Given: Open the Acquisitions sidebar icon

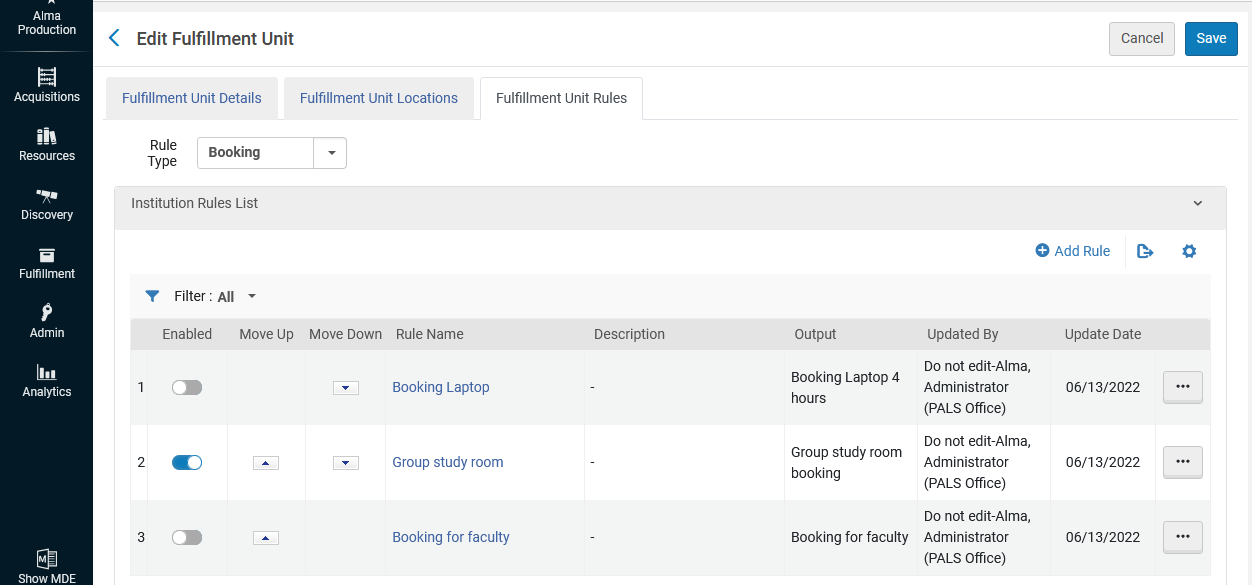Looking at the screenshot, I should point(46,84).
